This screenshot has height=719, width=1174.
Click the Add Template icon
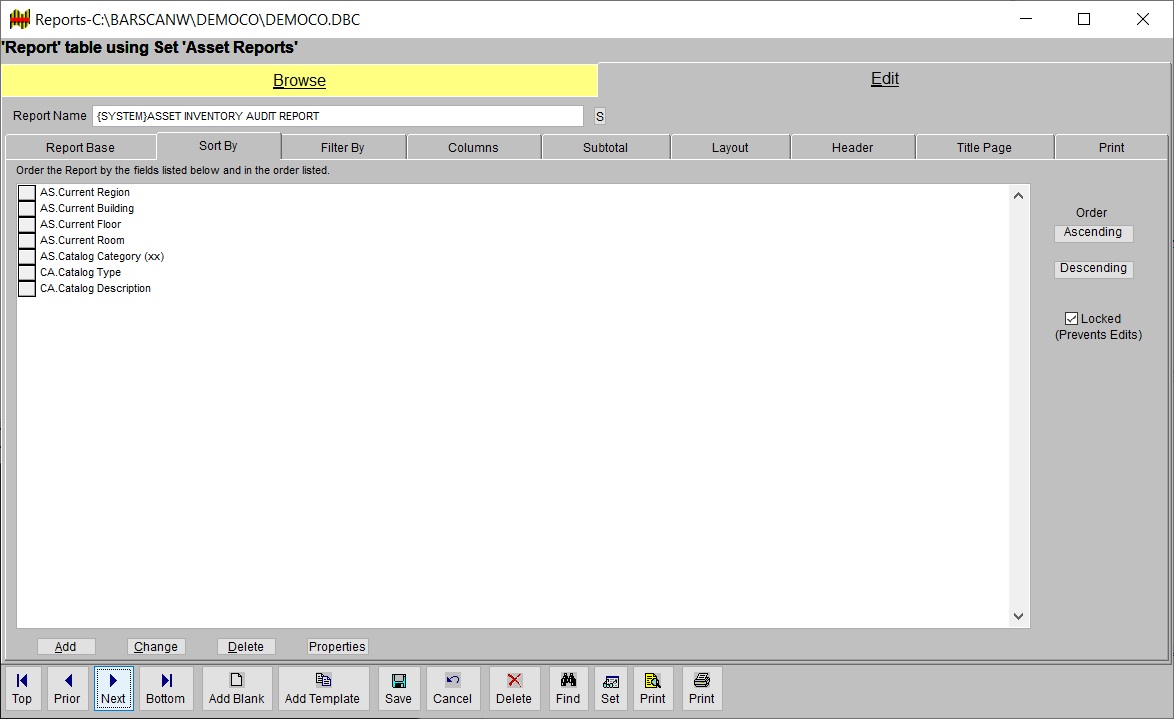click(x=323, y=688)
